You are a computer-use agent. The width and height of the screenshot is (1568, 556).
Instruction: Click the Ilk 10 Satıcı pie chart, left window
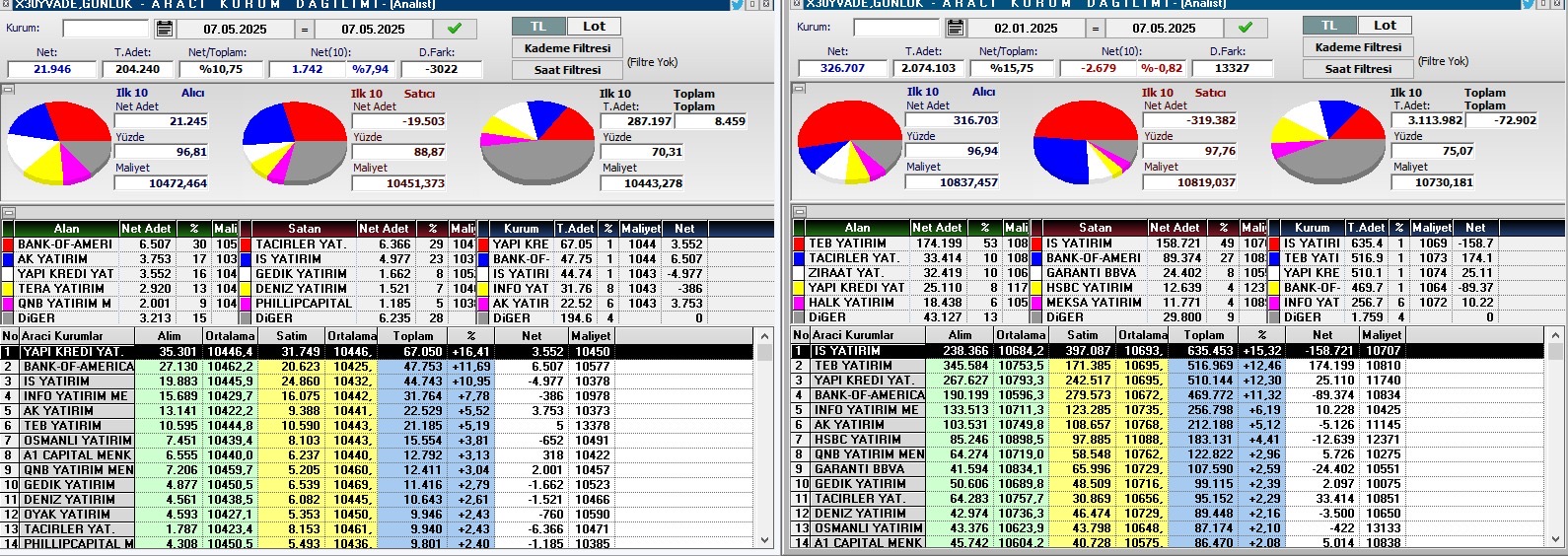coord(294,143)
